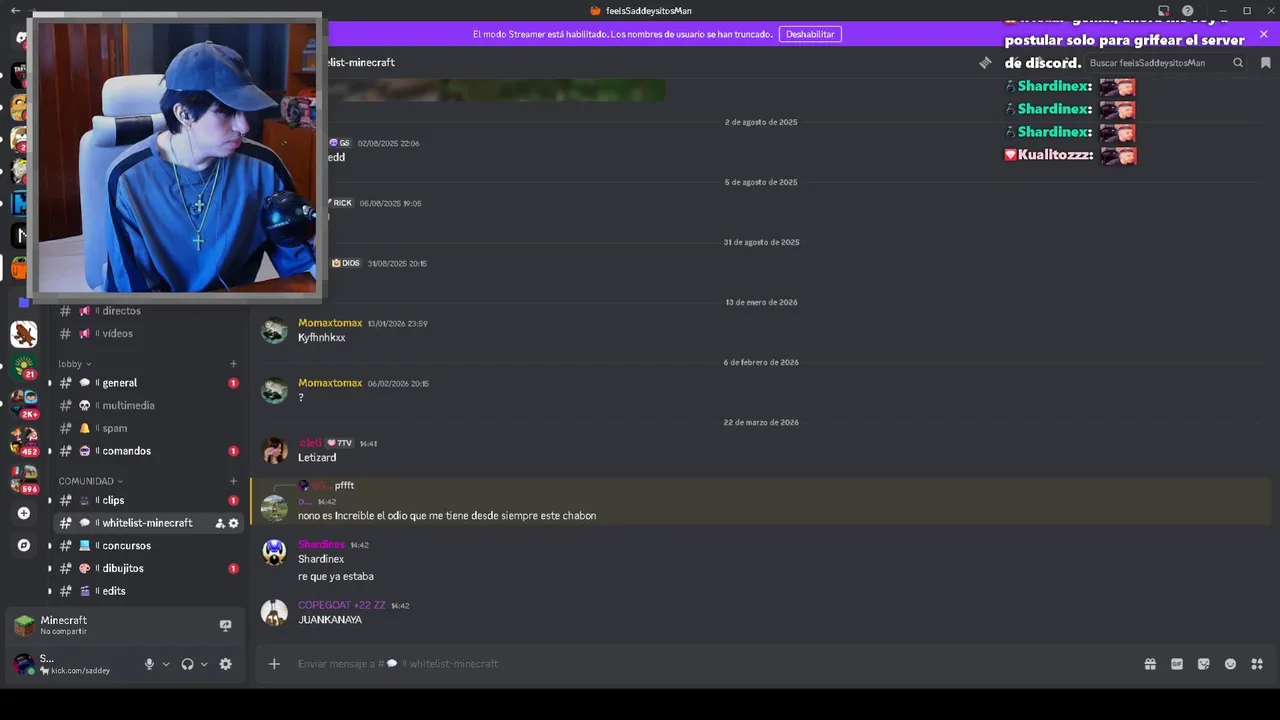This screenshot has height=720, width=1280.
Task: Open the emoji picker
Action: 1230,664
